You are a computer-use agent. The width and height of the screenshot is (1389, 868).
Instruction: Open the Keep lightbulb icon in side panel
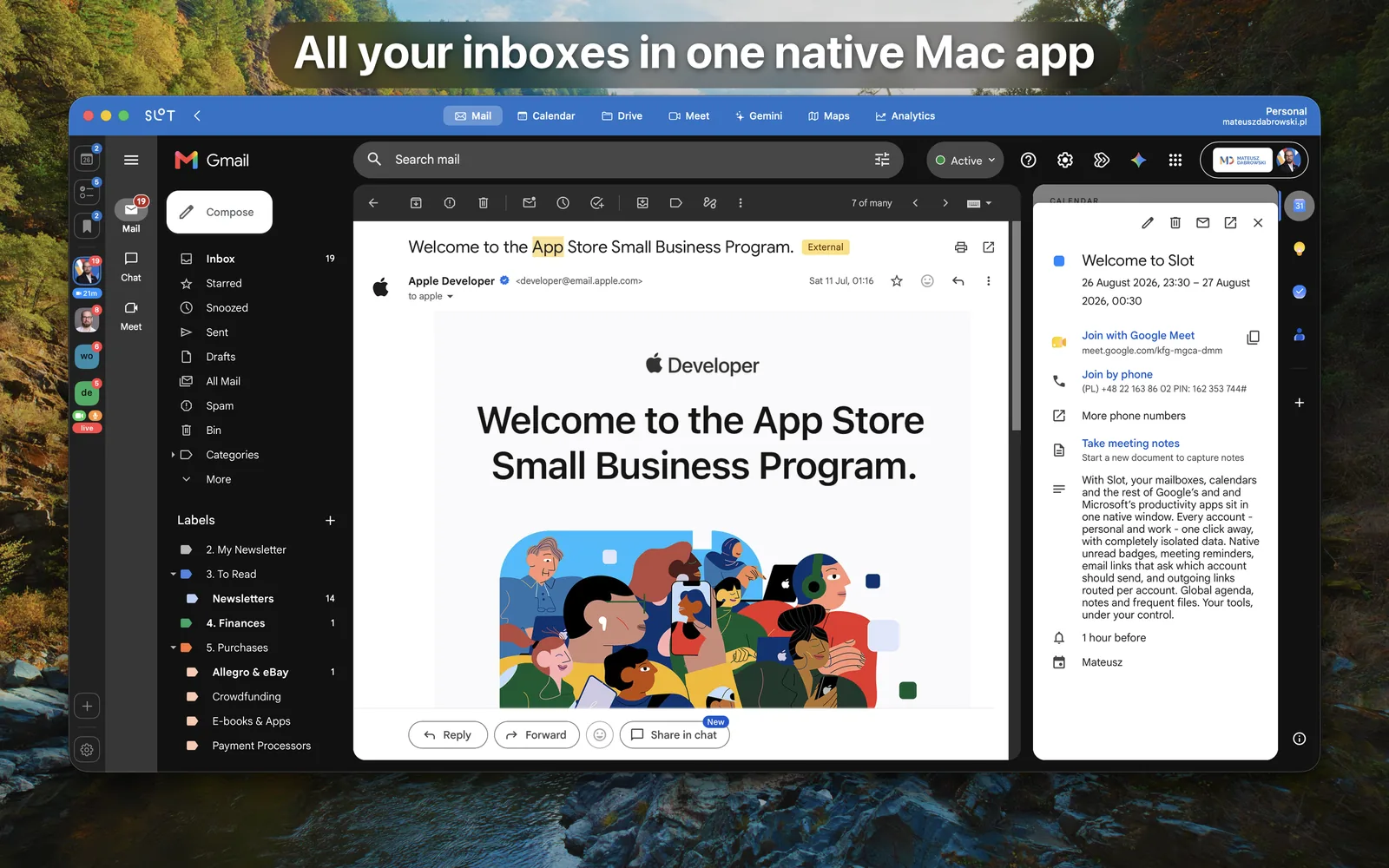1300,249
